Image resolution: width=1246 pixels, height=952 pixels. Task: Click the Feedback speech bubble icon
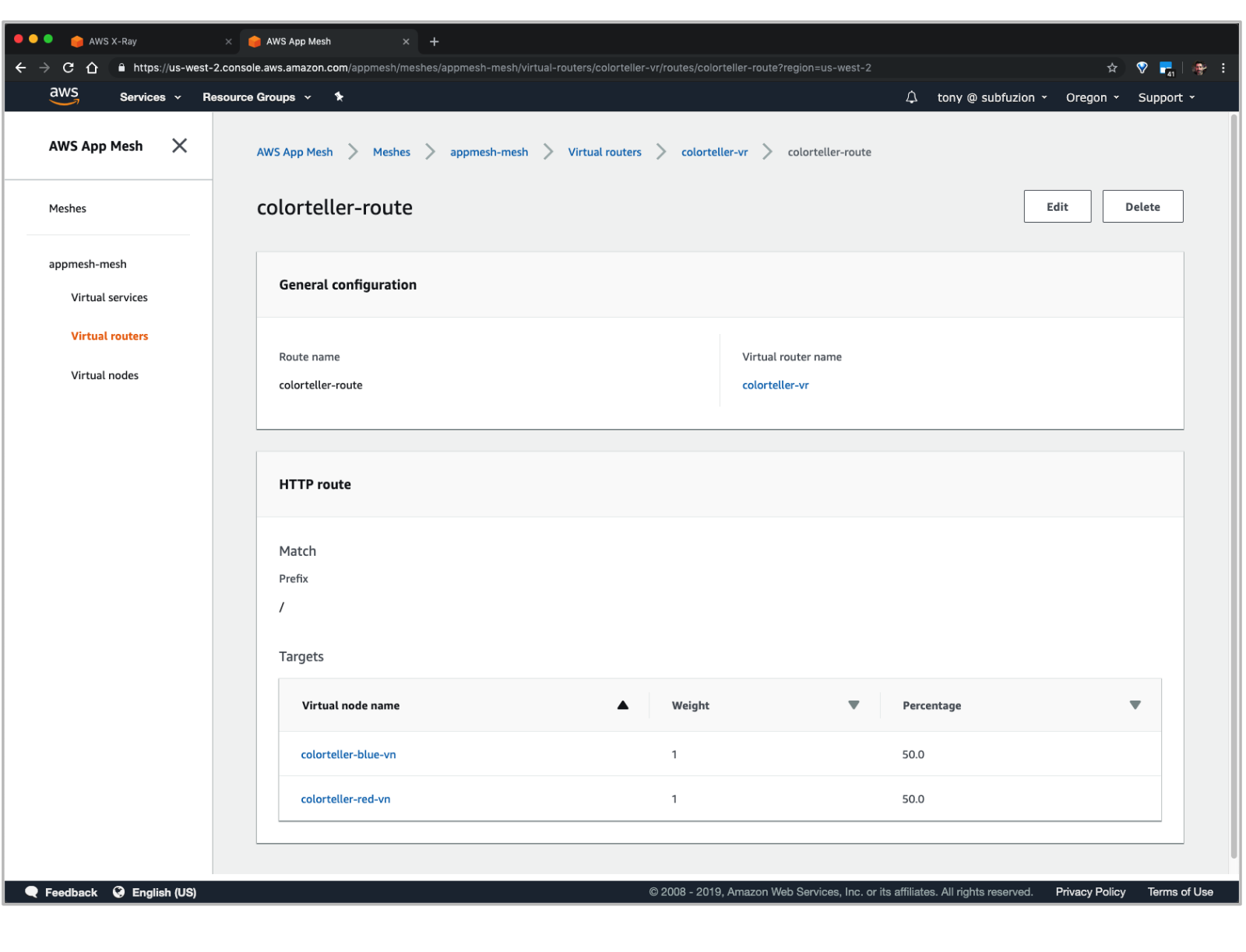[x=31, y=892]
